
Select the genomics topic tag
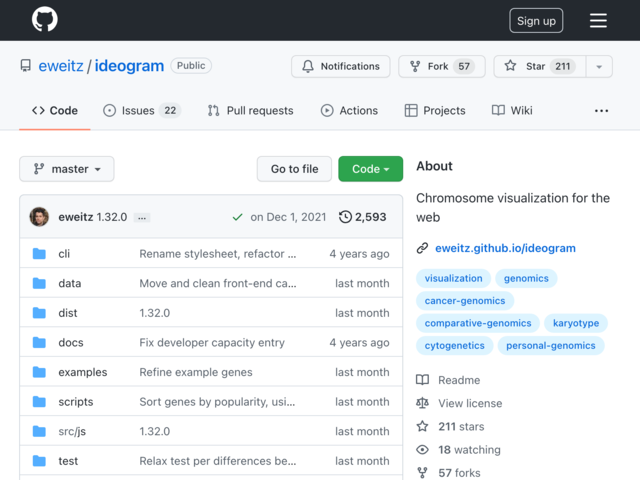tap(526, 278)
